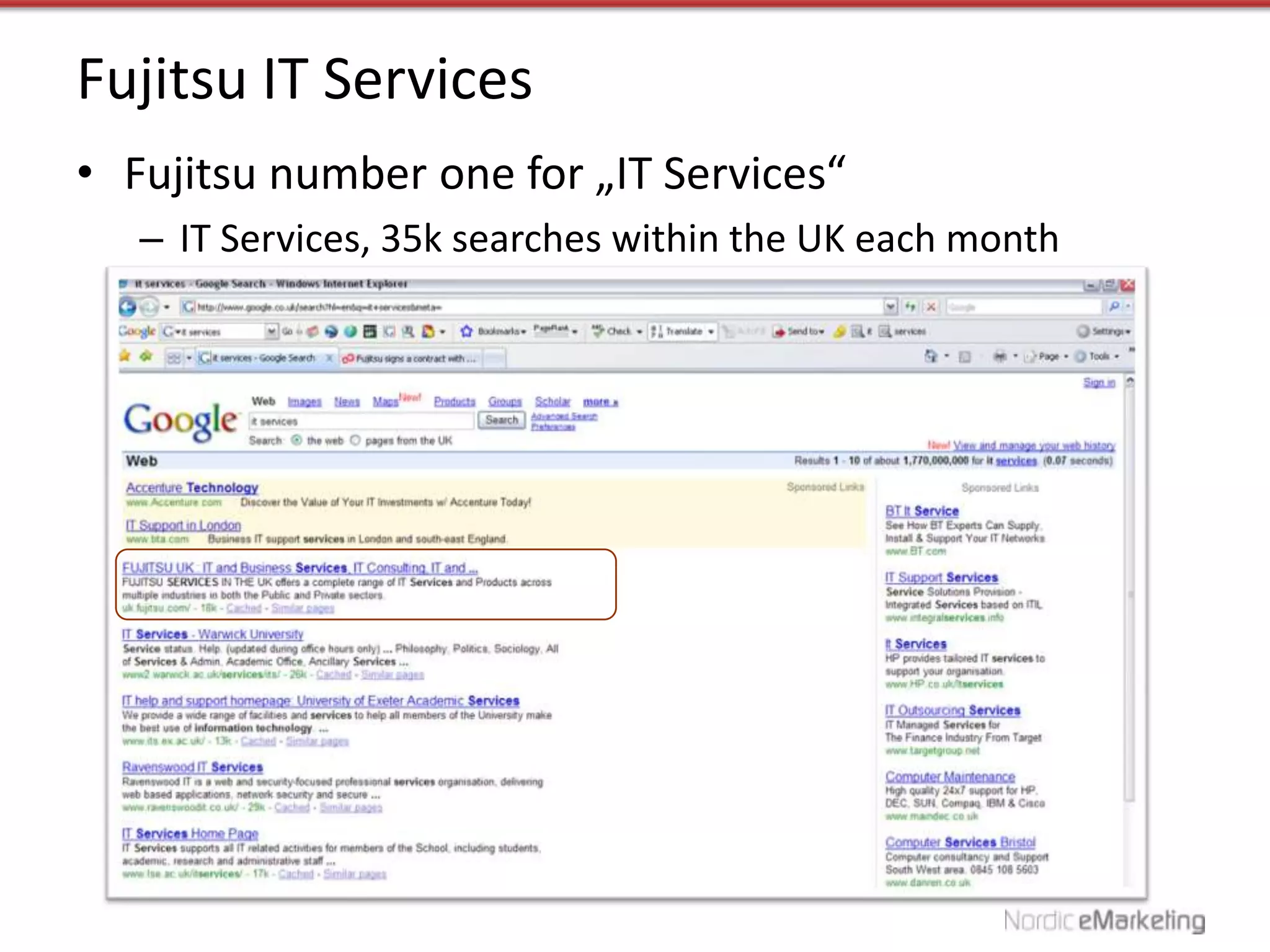1270x952 pixels.
Task: Click the Google Toolbar search field
Action: click(x=213, y=332)
